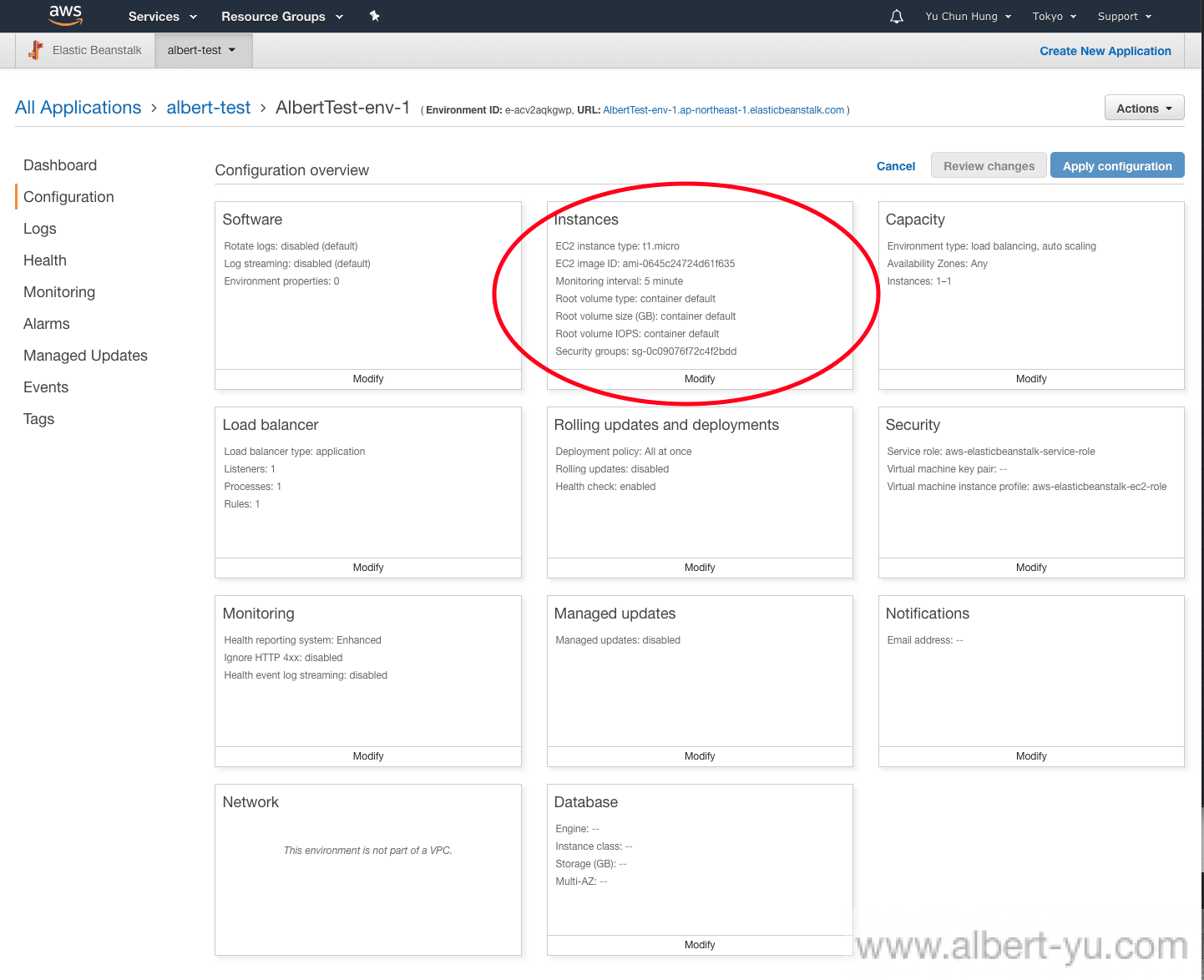Click the Elastic Beanstalk home label
The height and width of the screenshot is (980, 1204).
click(x=97, y=50)
